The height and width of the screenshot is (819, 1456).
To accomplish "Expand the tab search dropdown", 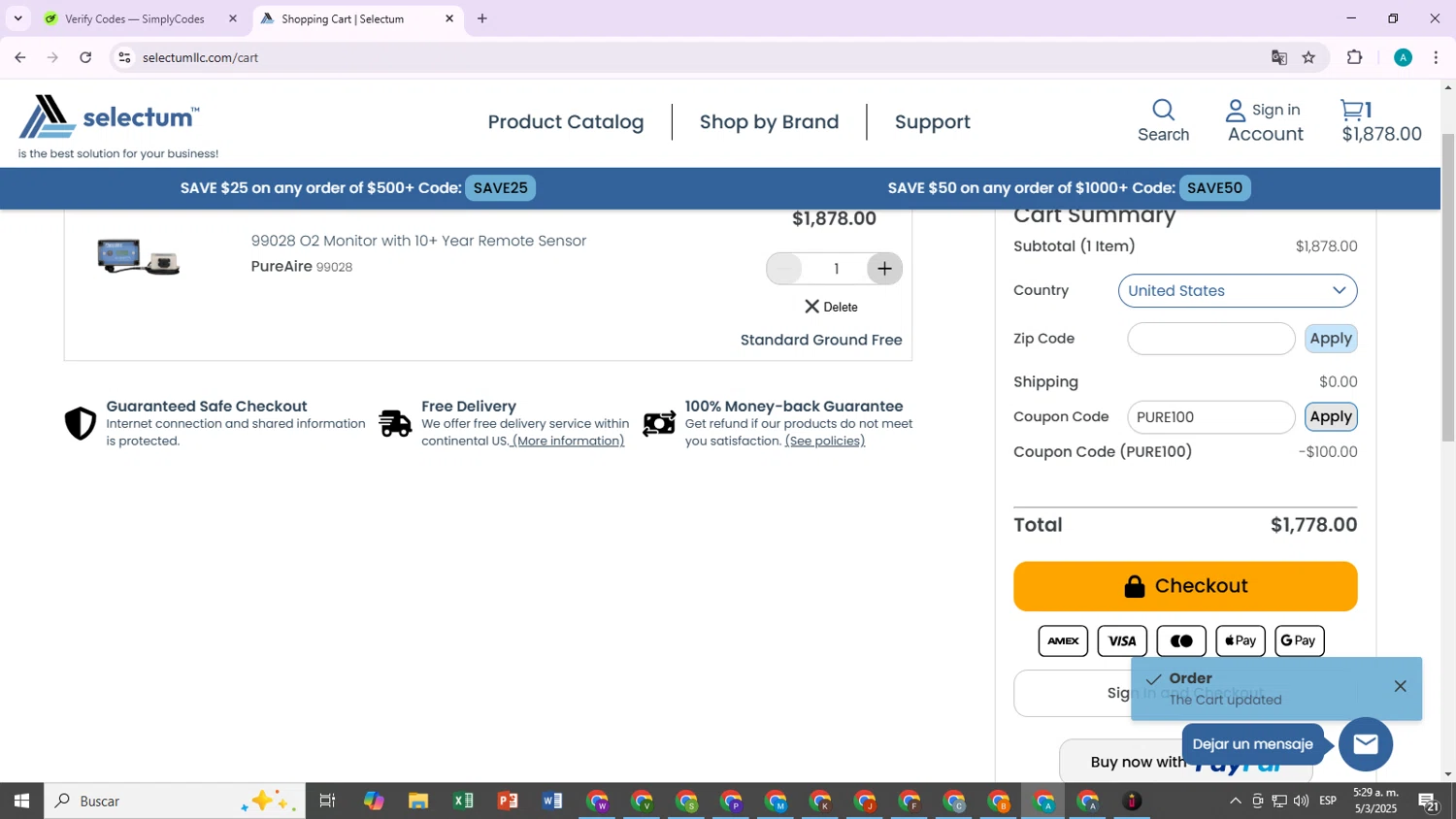I will click(17, 18).
